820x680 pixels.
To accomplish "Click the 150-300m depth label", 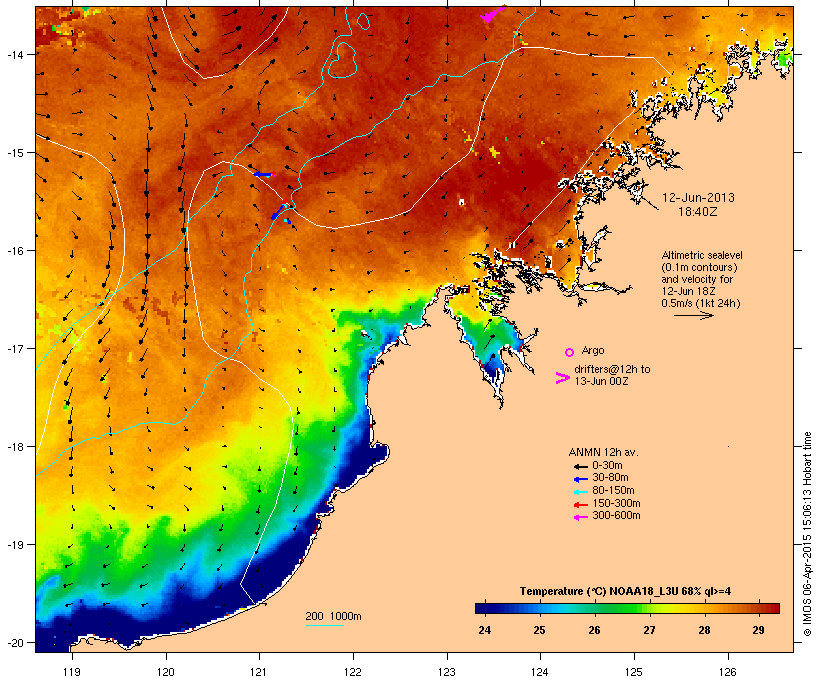I will tap(616, 503).
